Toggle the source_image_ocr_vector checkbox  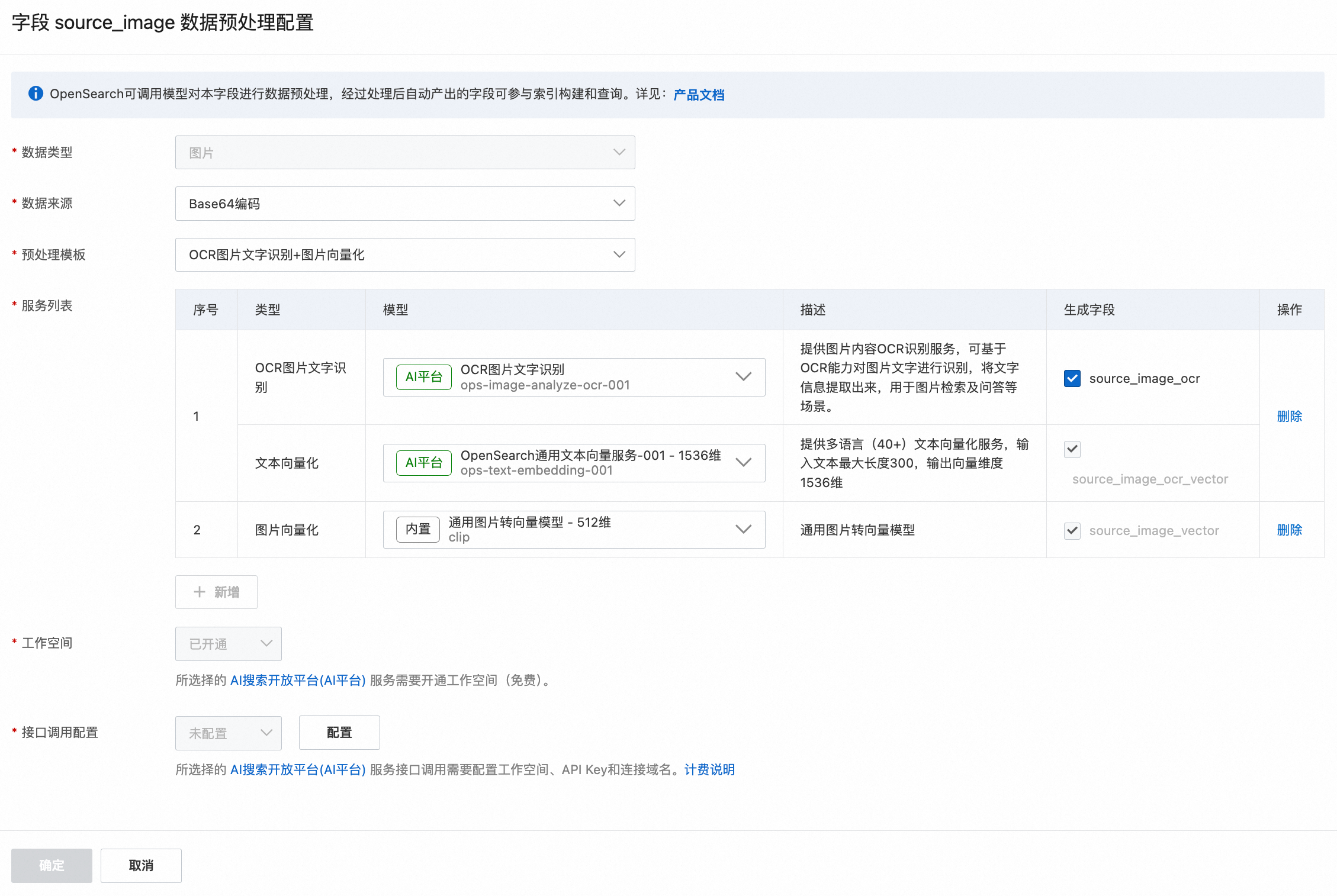[x=1072, y=449]
